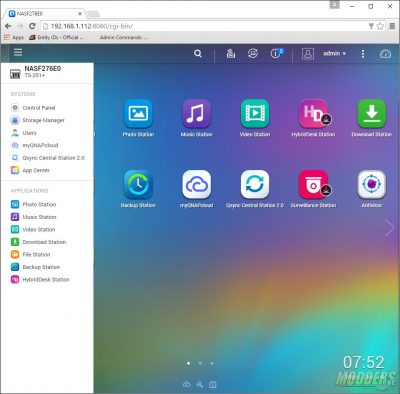
Task: Open Backup Station desktop icon
Action: 138,184
